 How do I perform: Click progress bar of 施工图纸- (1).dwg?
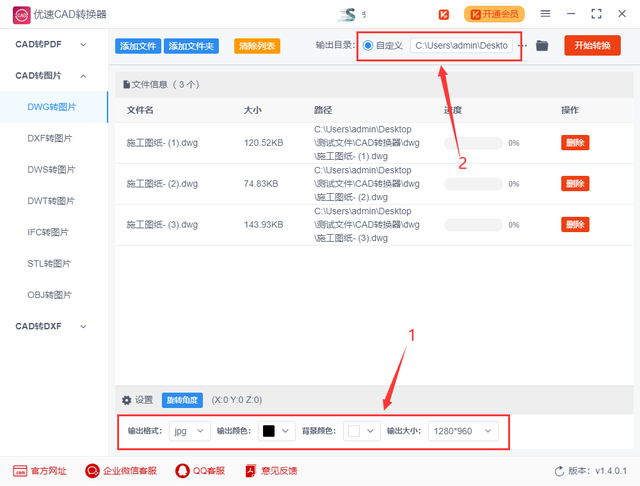pyautogui.click(x=473, y=143)
